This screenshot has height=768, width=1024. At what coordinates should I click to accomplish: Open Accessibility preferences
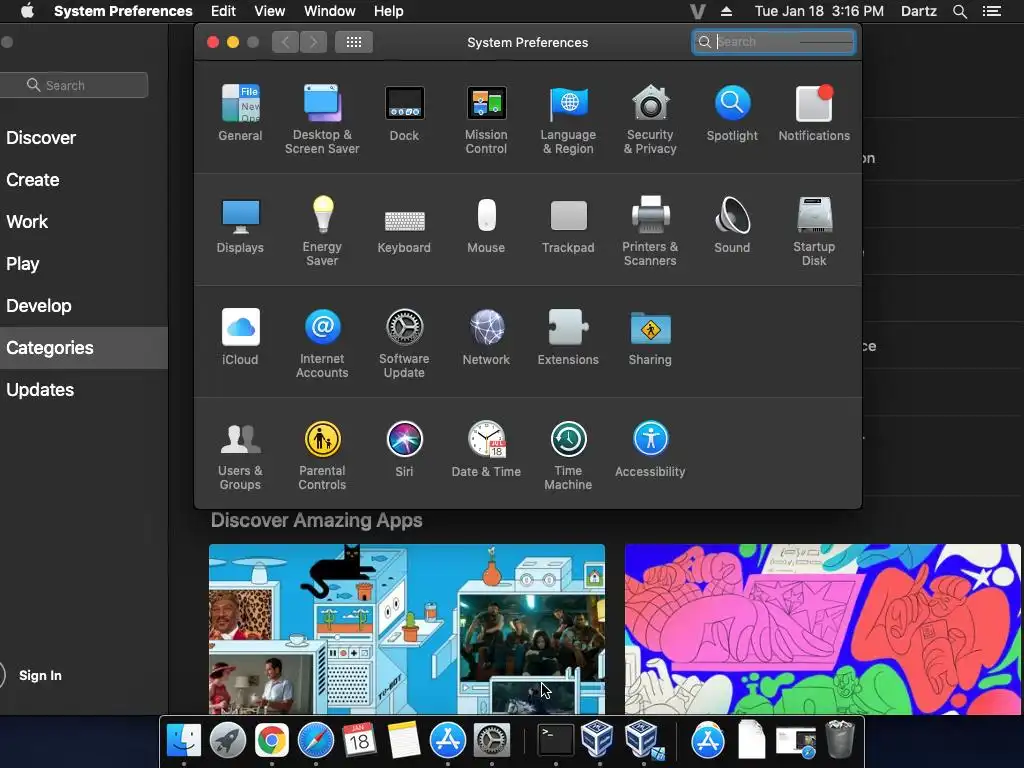[x=650, y=449]
